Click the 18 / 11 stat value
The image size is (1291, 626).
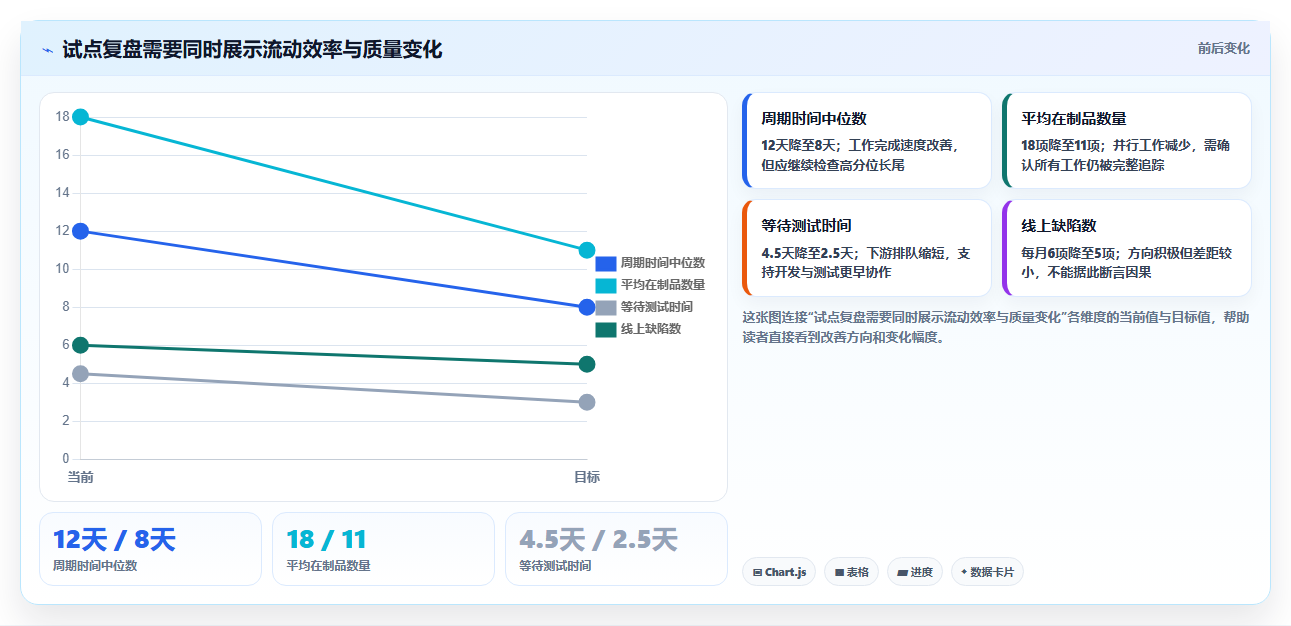tap(326, 540)
